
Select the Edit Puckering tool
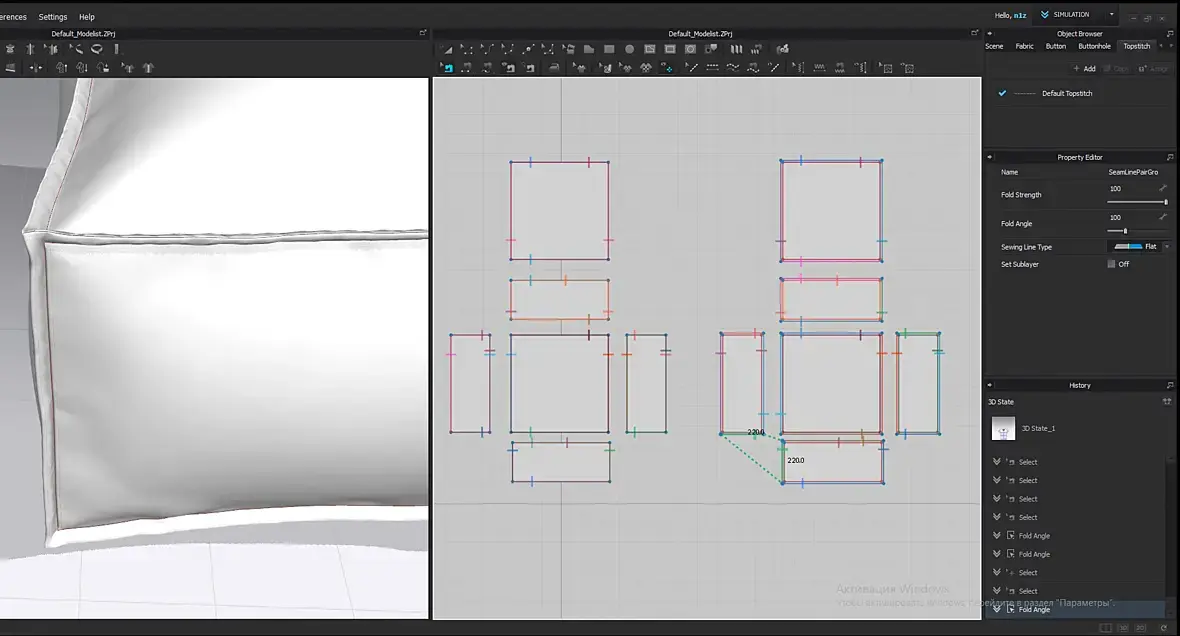[x=797, y=68]
